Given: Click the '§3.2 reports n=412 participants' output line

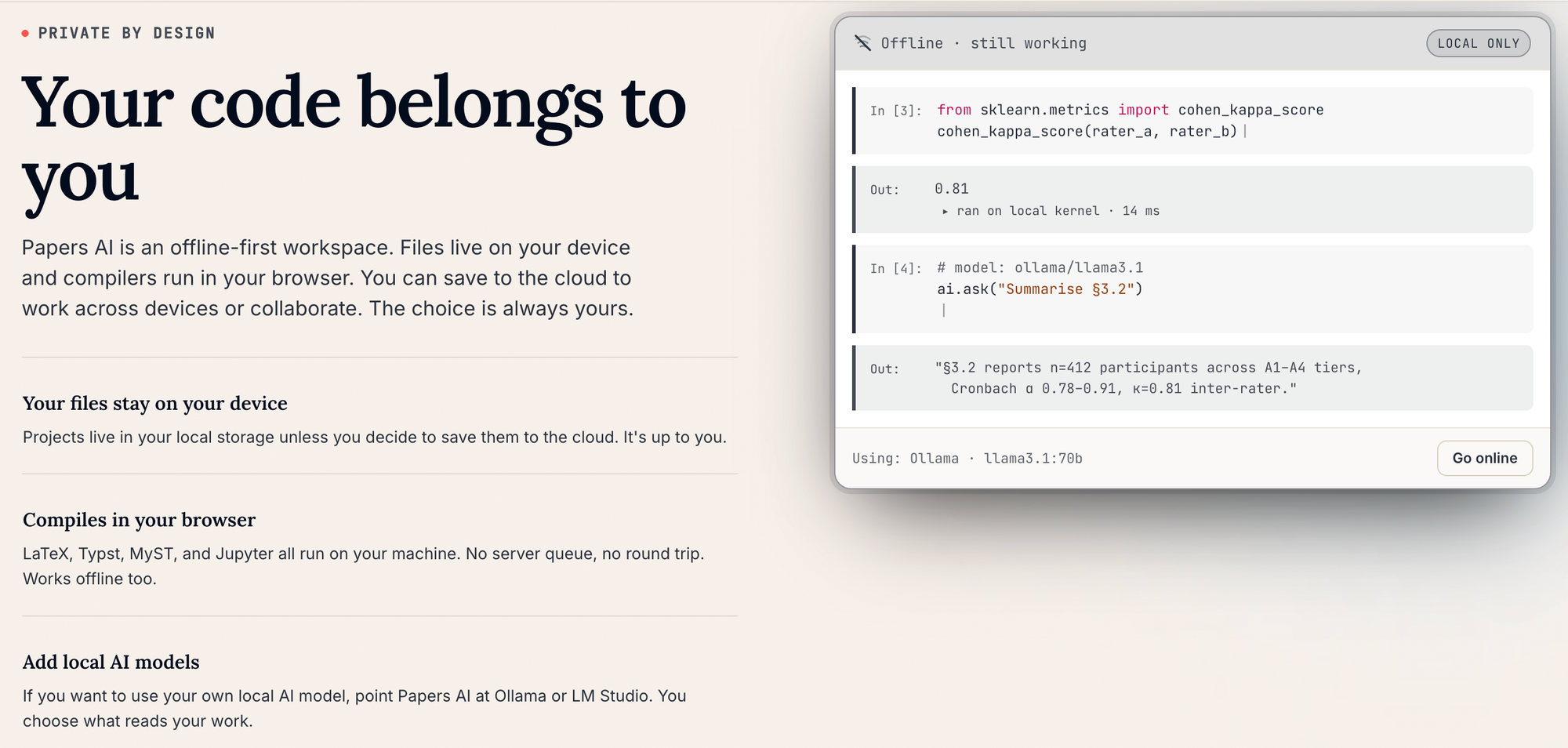Looking at the screenshot, I should (x=1148, y=367).
